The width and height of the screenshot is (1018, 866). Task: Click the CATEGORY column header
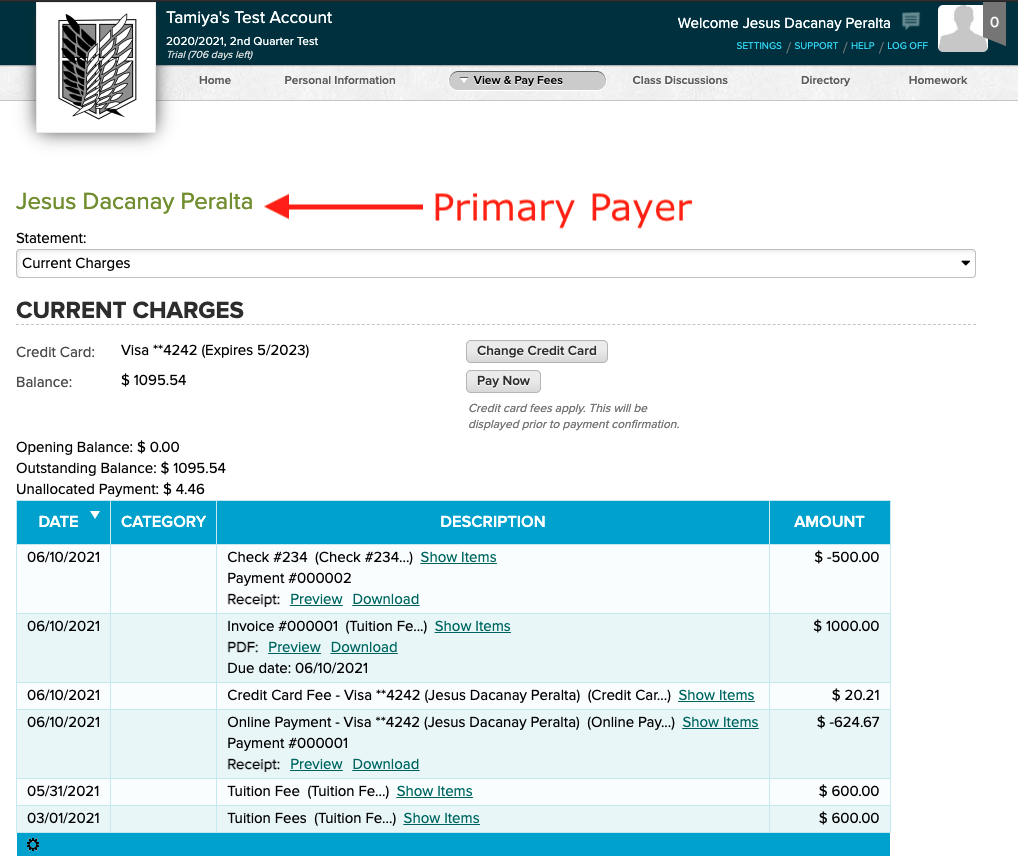click(x=164, y=522)
